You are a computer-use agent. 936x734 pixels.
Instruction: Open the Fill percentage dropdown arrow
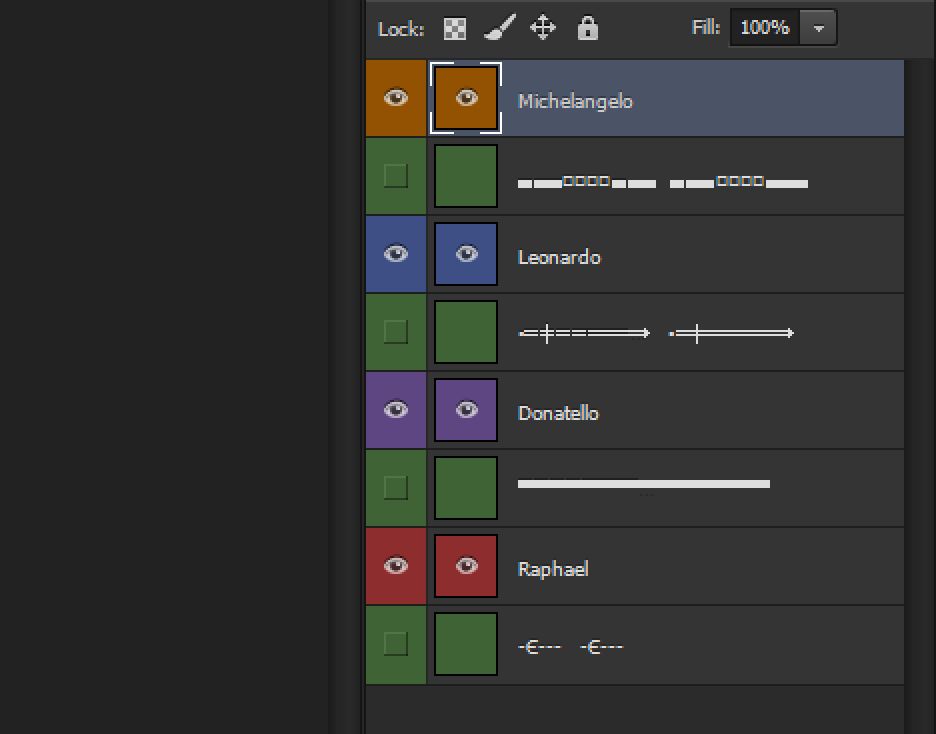click(x=819, y=28)
